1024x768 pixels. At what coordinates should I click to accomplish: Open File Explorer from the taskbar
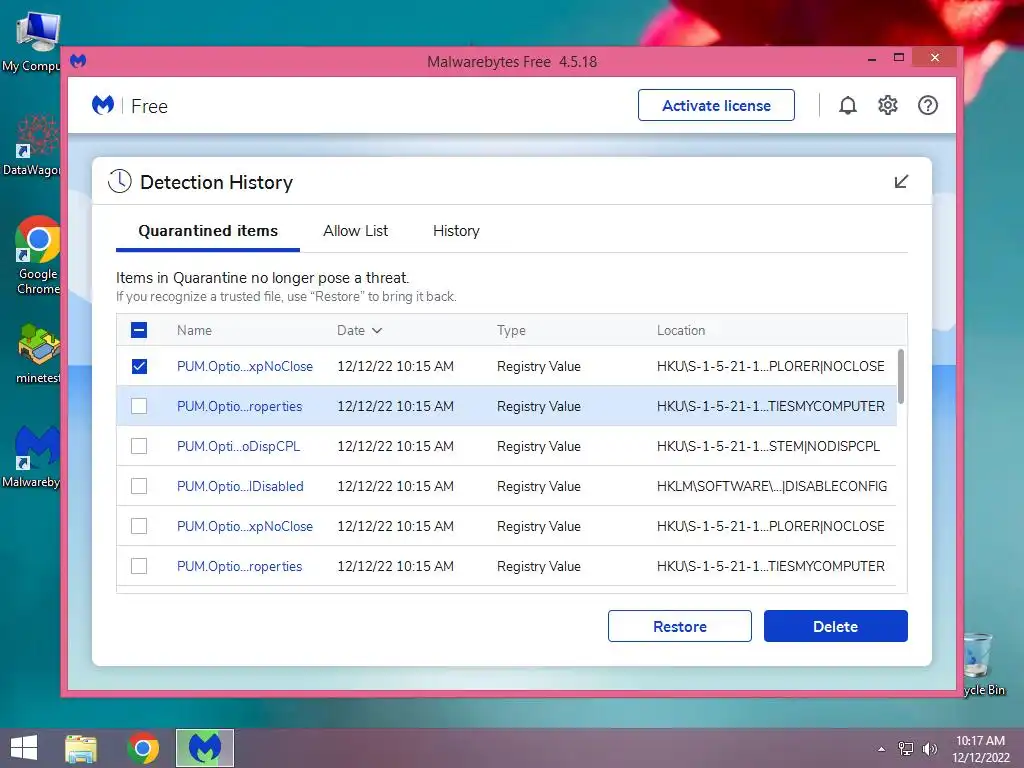pyautogui.click(x=81, y=748)
